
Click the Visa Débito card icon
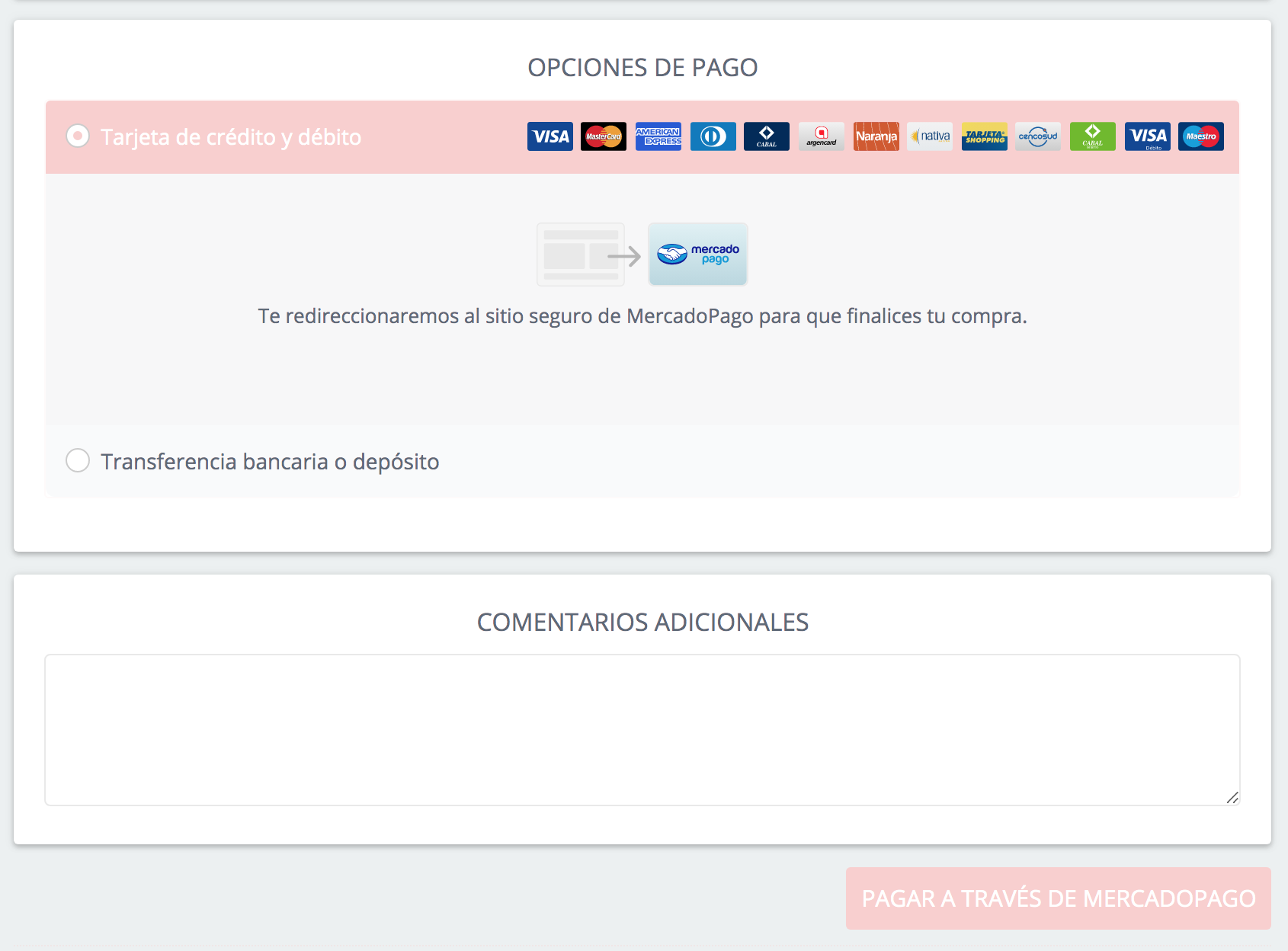tap(1148, 136)
